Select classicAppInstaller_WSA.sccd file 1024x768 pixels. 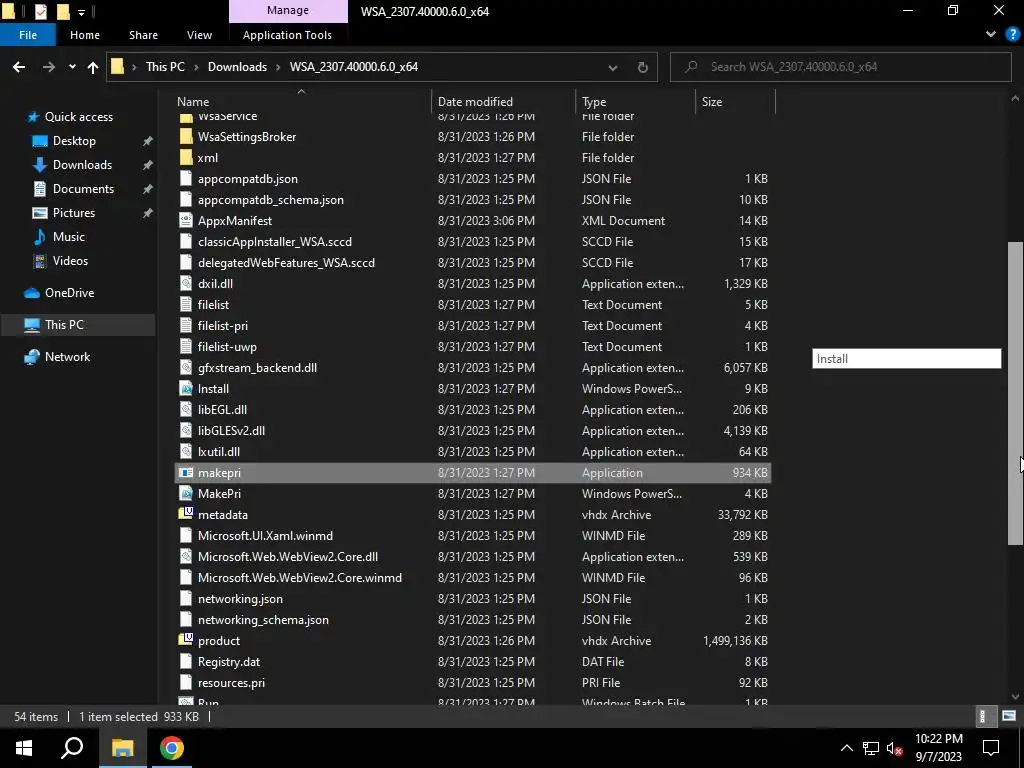tap(275, 242)
